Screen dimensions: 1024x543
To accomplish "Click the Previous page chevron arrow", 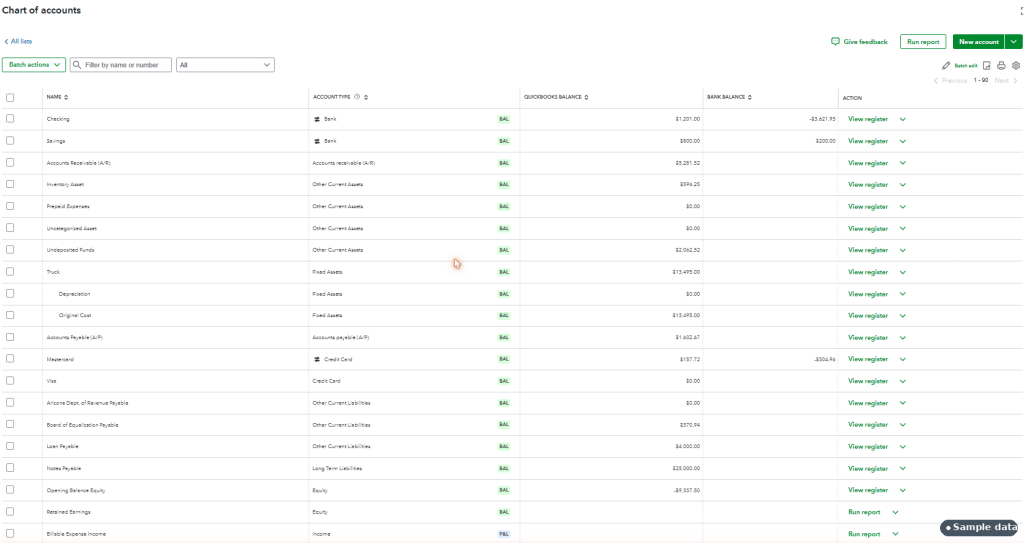I will [x=936, y=80].
